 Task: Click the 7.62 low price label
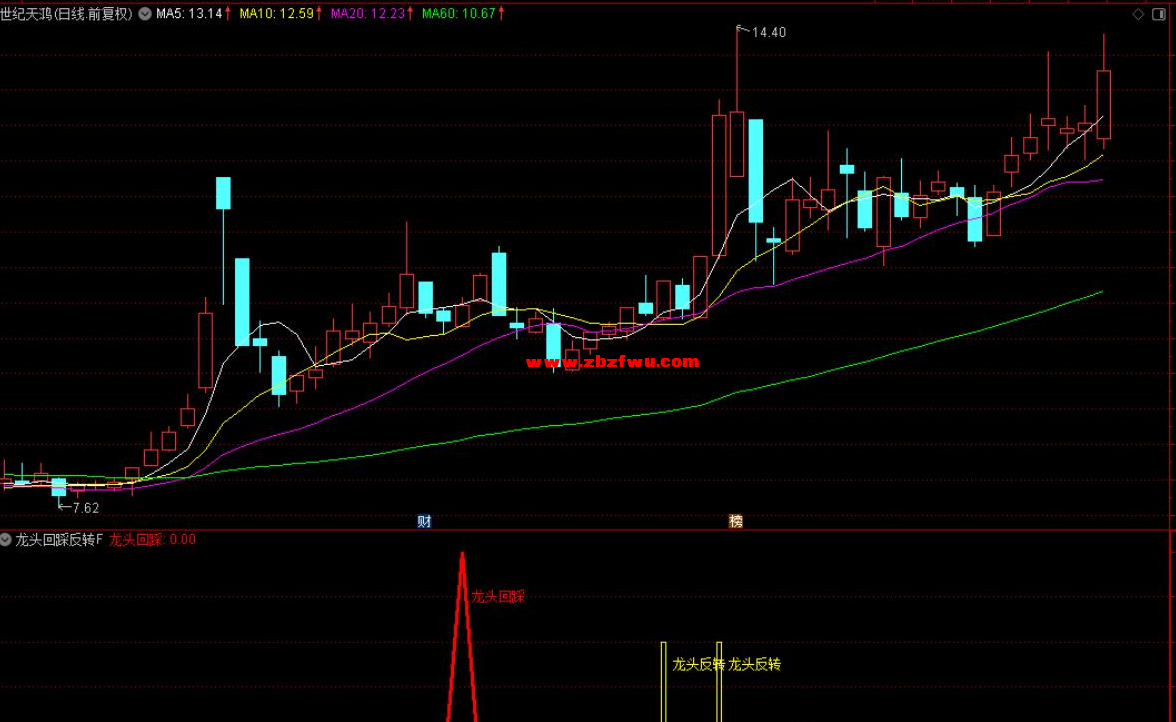pyautogui.click(x=86, y=508)
